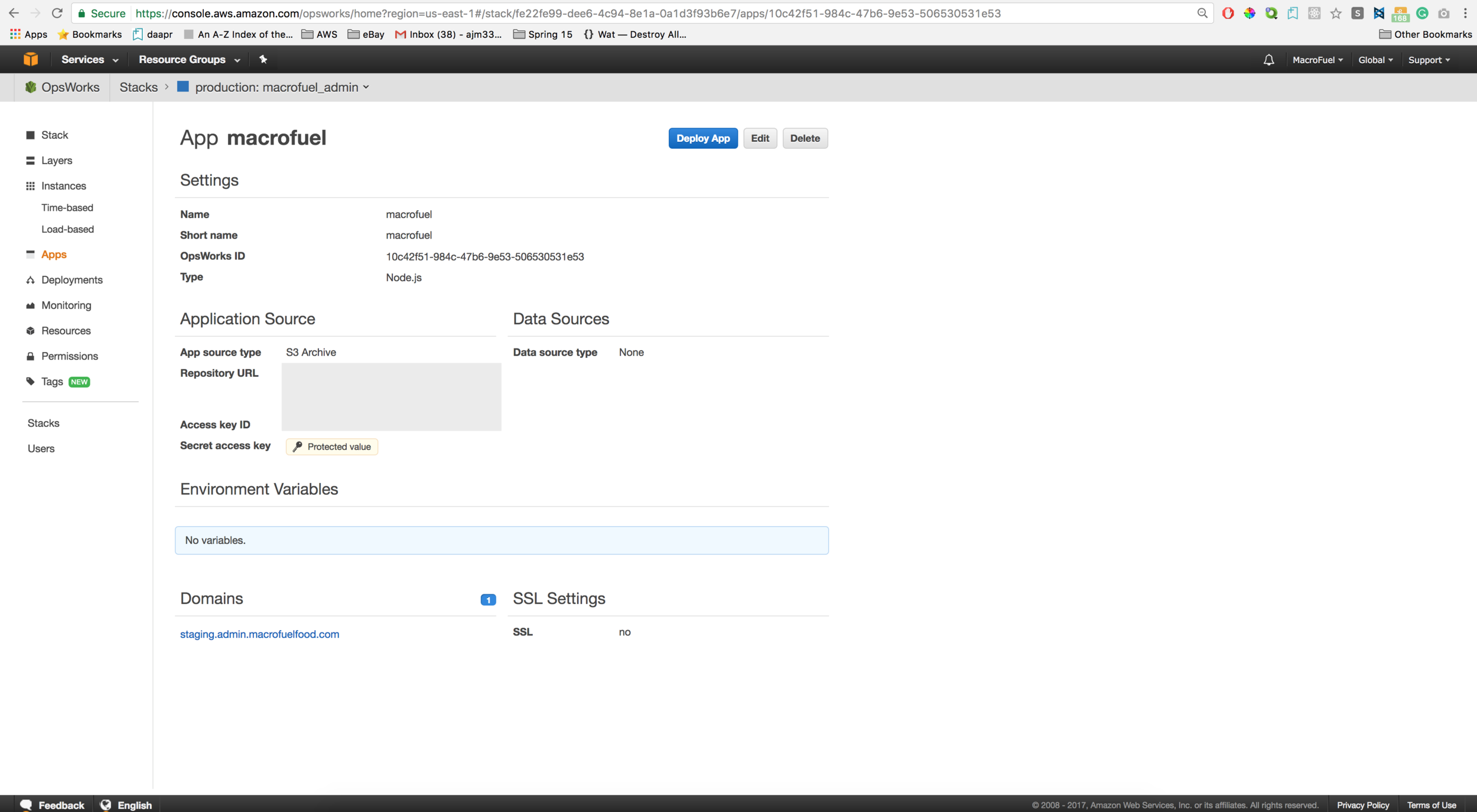Go to Layers in sidebar

tap(57, 161)
